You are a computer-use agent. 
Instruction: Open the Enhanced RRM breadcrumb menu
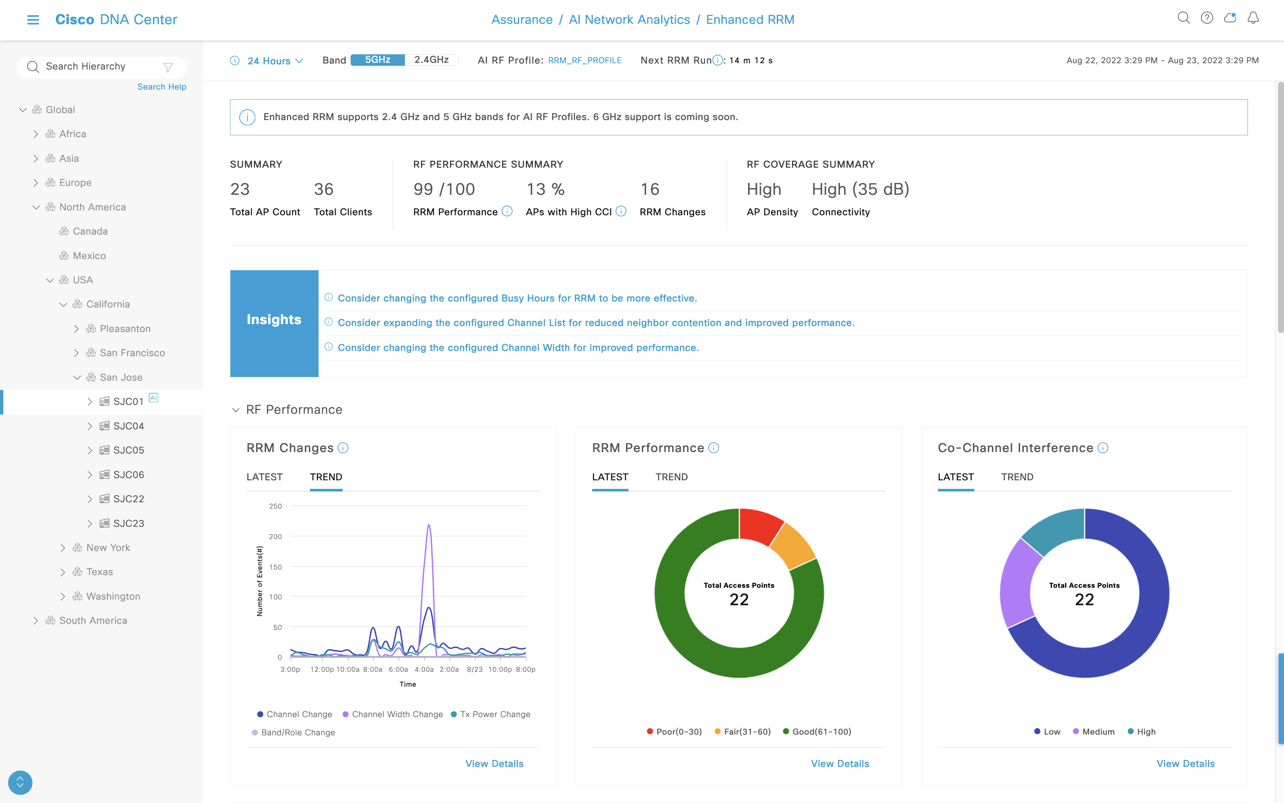[751, 19]
